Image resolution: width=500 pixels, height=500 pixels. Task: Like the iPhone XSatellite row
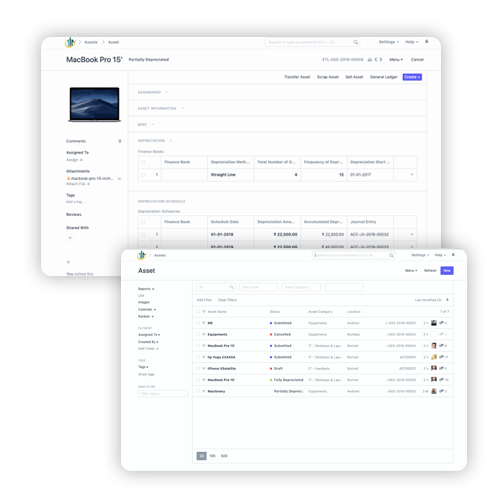click(x=203, y=368)
